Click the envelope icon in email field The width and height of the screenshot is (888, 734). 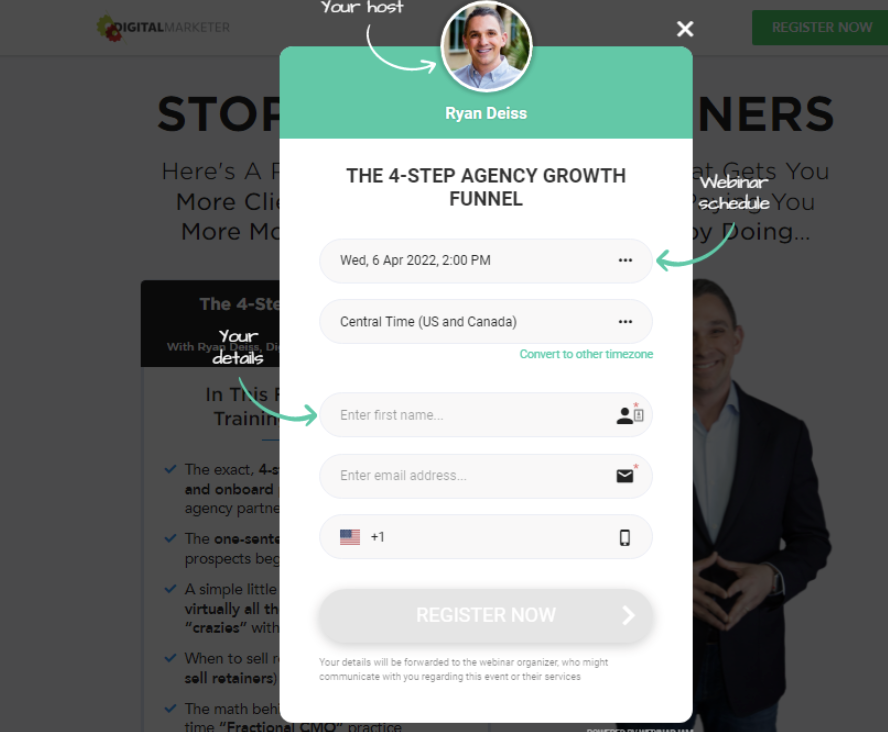tap(625, 476)
